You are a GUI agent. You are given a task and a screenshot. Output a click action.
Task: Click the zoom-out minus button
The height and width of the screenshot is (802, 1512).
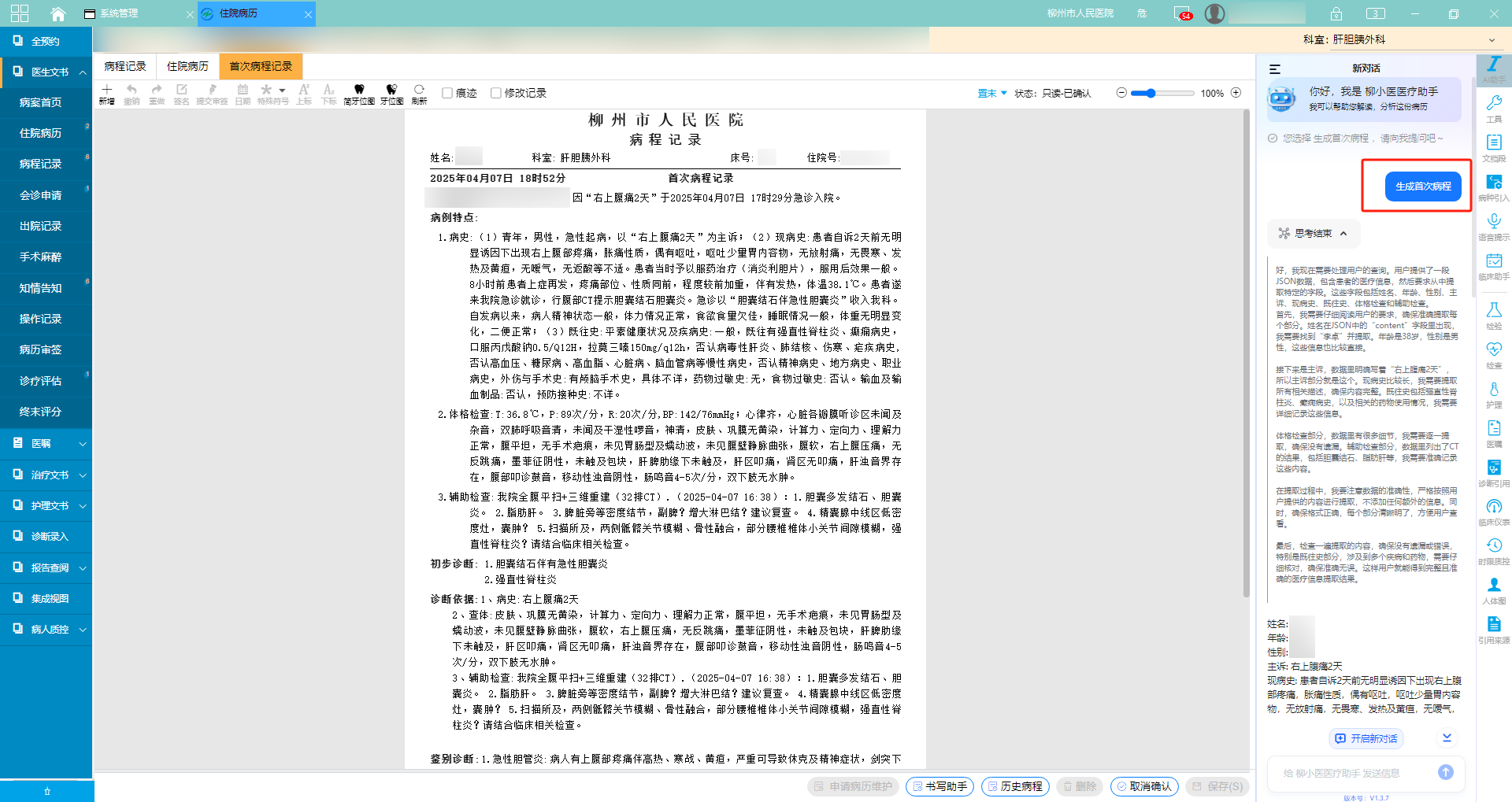point(1121,93)
